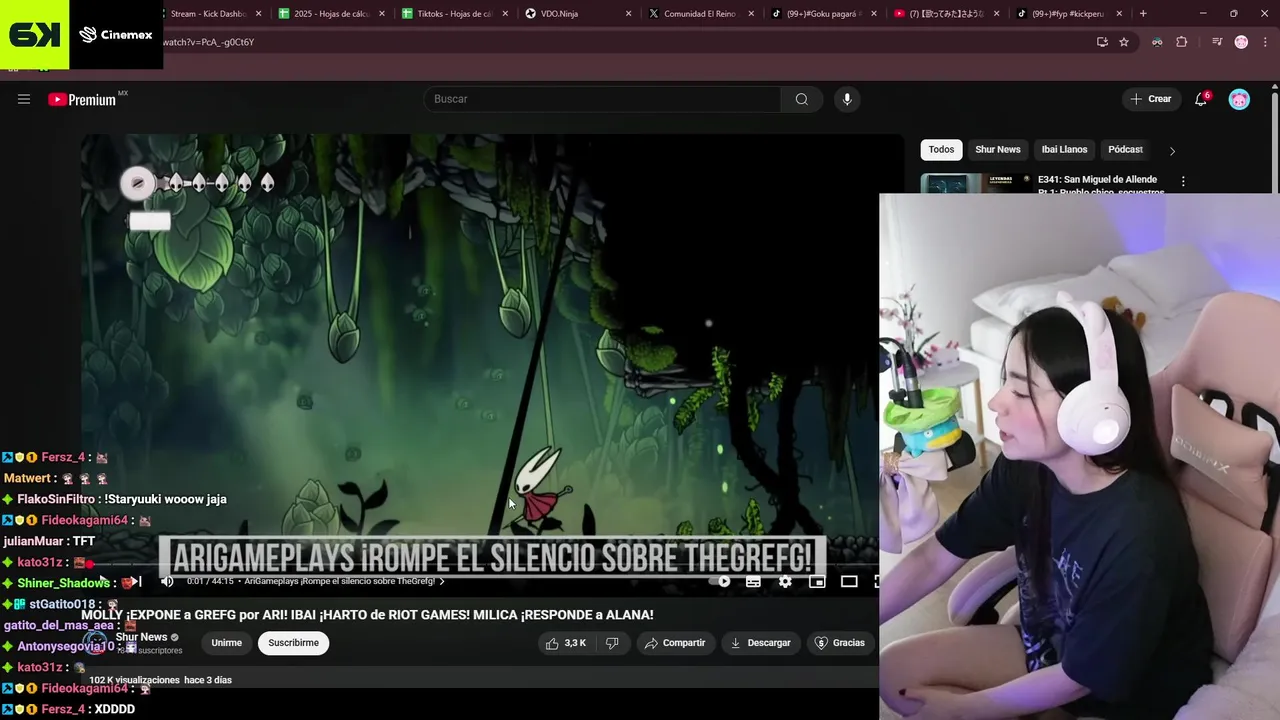
Task: Open the media control icon in the toolbar
Action: (1217, 42)
